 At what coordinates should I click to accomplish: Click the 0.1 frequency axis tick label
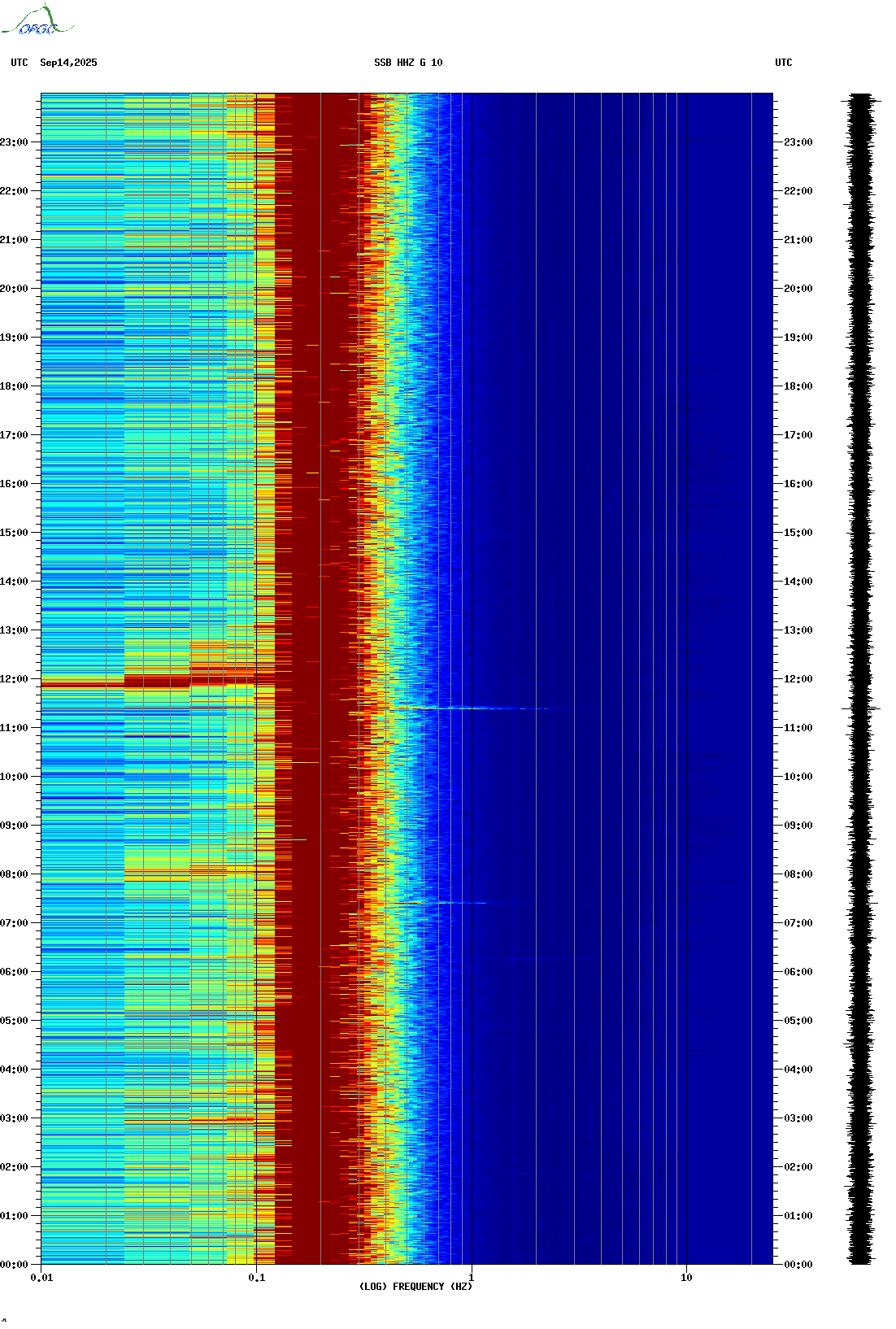click(x=256, y=1278)
